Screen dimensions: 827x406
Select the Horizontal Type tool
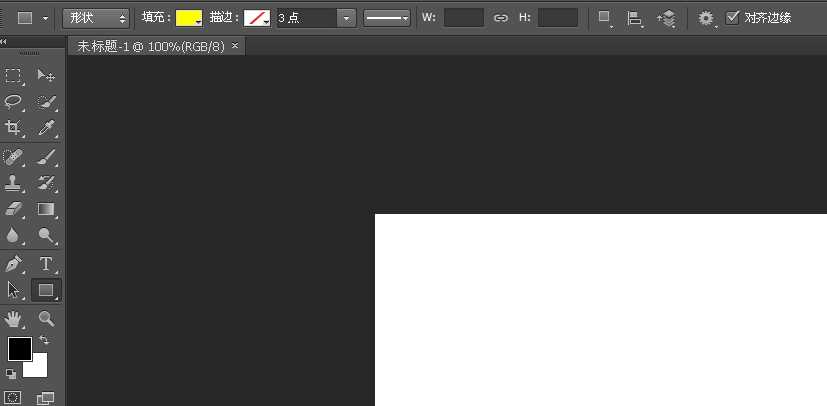tap(46, 264)
